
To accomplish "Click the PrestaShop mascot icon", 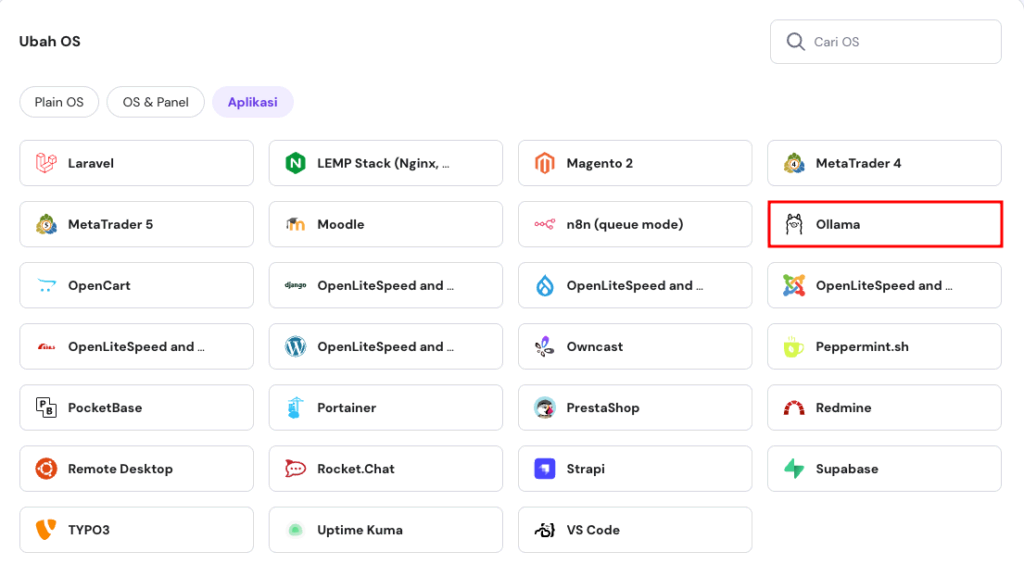I will pyautogui.click(x=544, y=408).
